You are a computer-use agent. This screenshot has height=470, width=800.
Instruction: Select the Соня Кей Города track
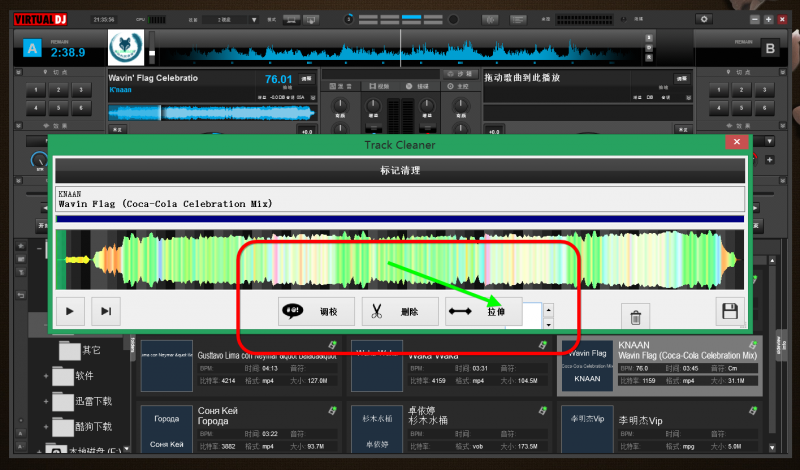click(x=239, y=428)
